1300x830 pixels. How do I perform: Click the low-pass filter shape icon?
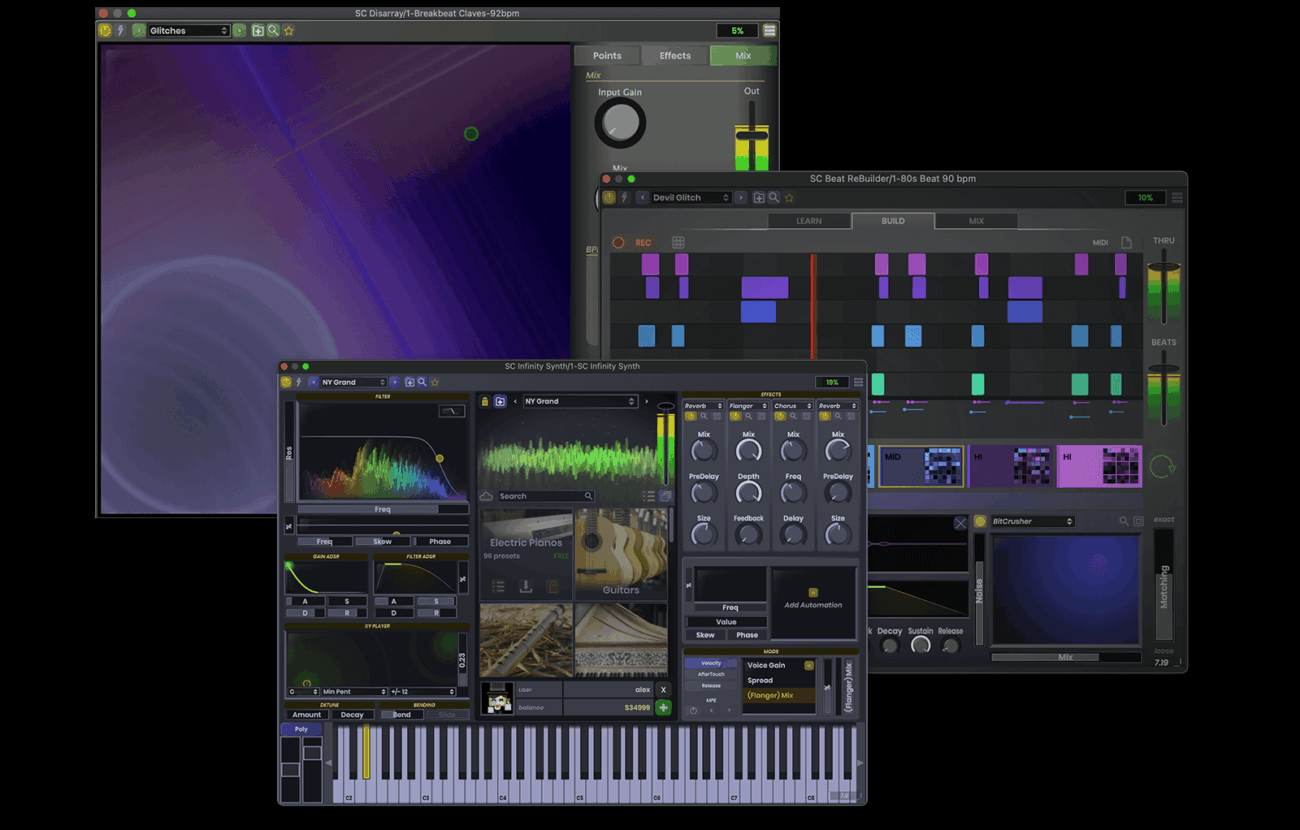452,411
